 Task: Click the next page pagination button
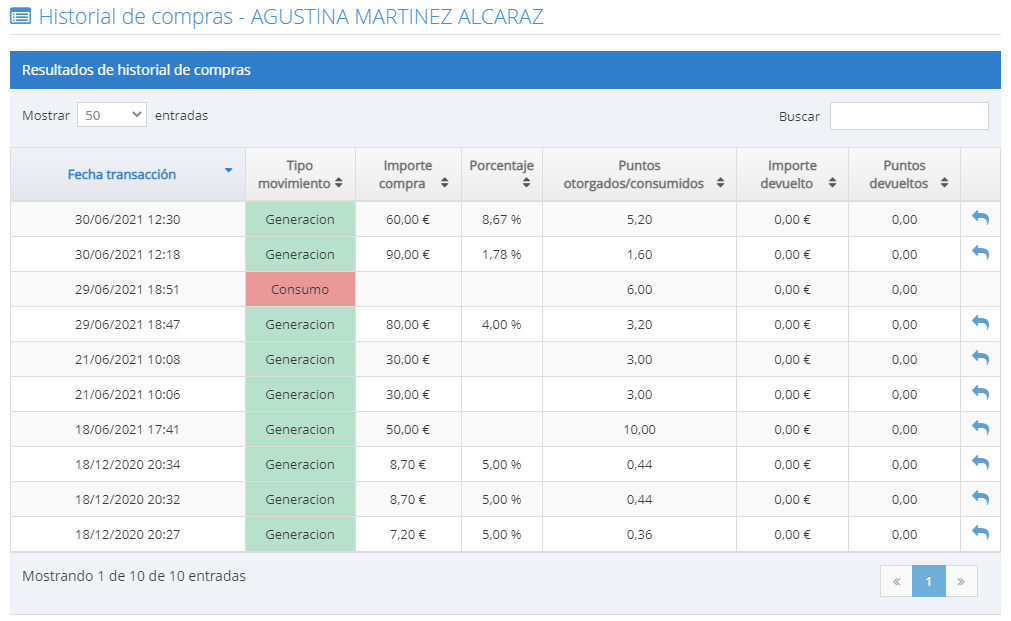coord(960,581)
